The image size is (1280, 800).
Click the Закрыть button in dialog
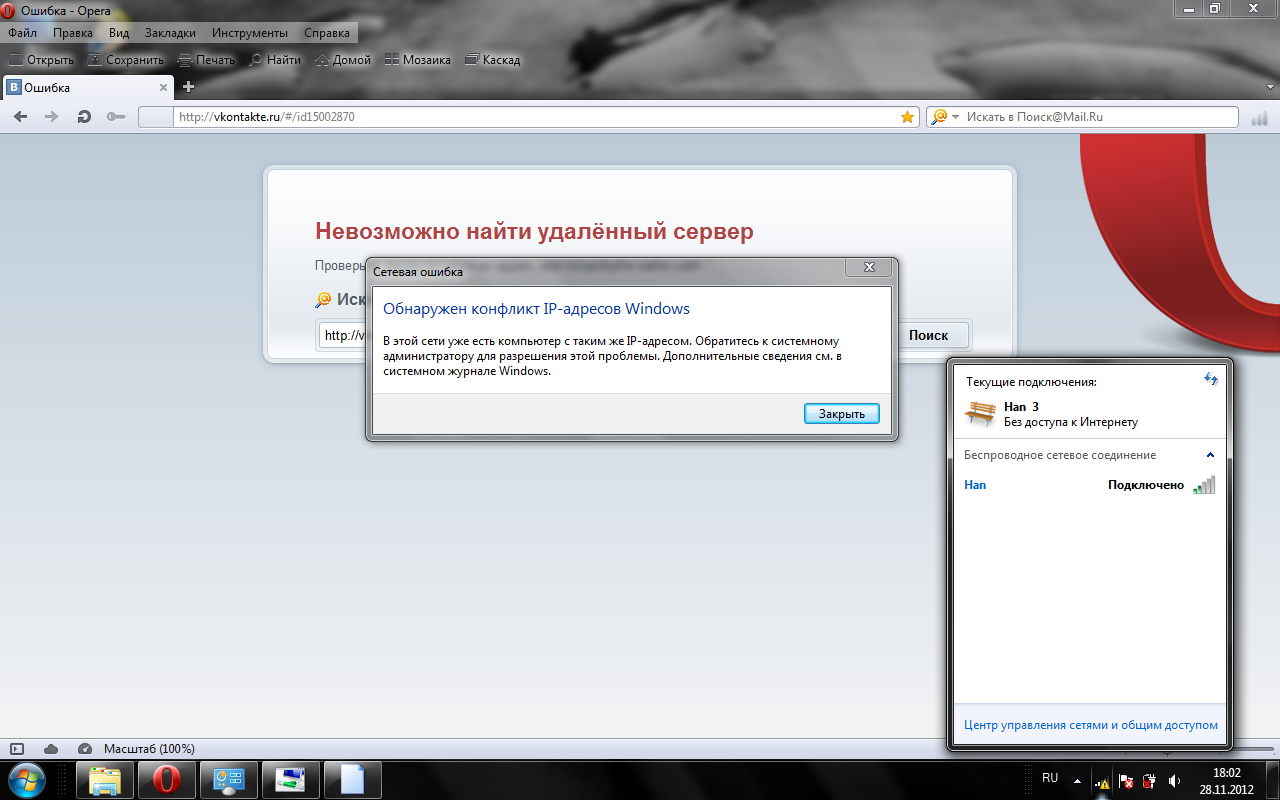[x=841, y=413]
